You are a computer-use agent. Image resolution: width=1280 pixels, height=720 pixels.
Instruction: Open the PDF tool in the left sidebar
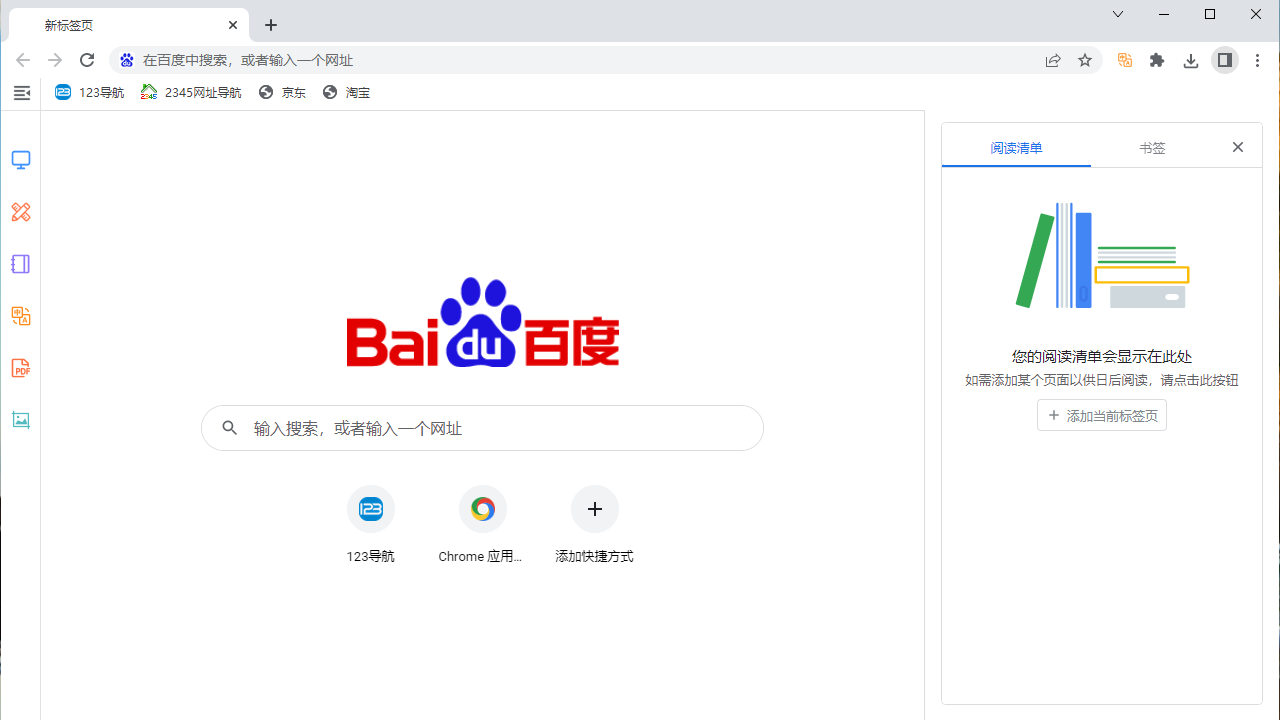(x=21, y=368)
